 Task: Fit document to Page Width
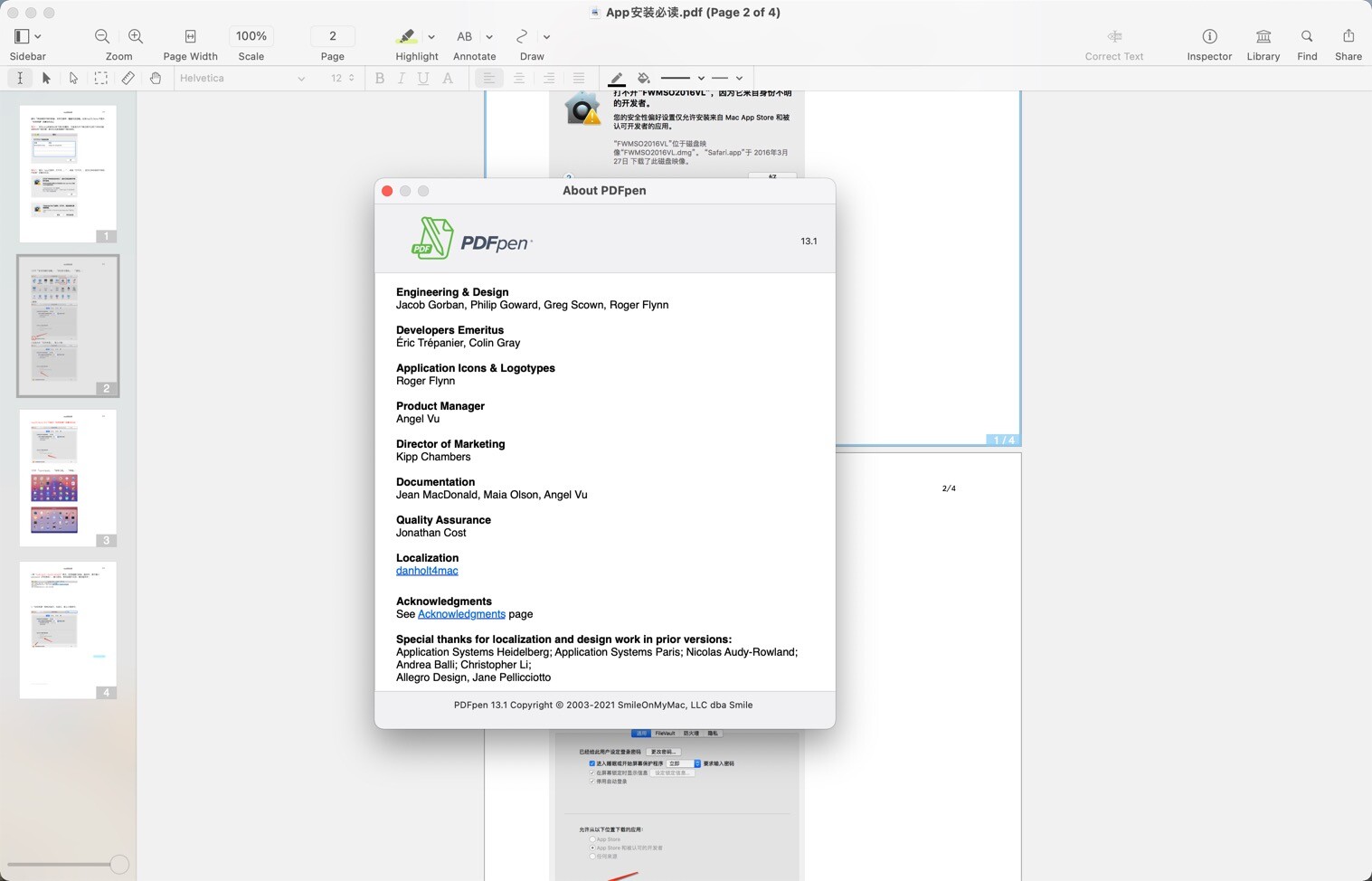(x=190, y=36)
